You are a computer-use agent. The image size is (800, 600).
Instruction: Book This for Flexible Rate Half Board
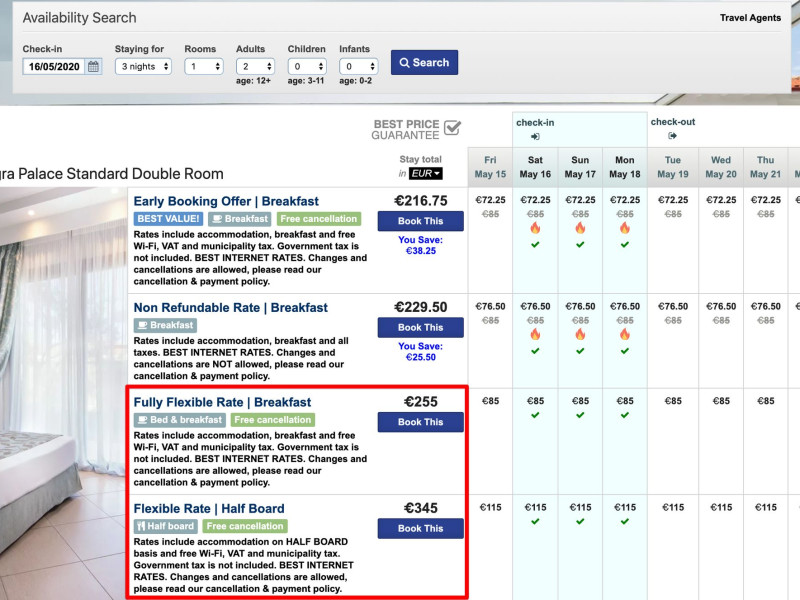pos(420,528)
